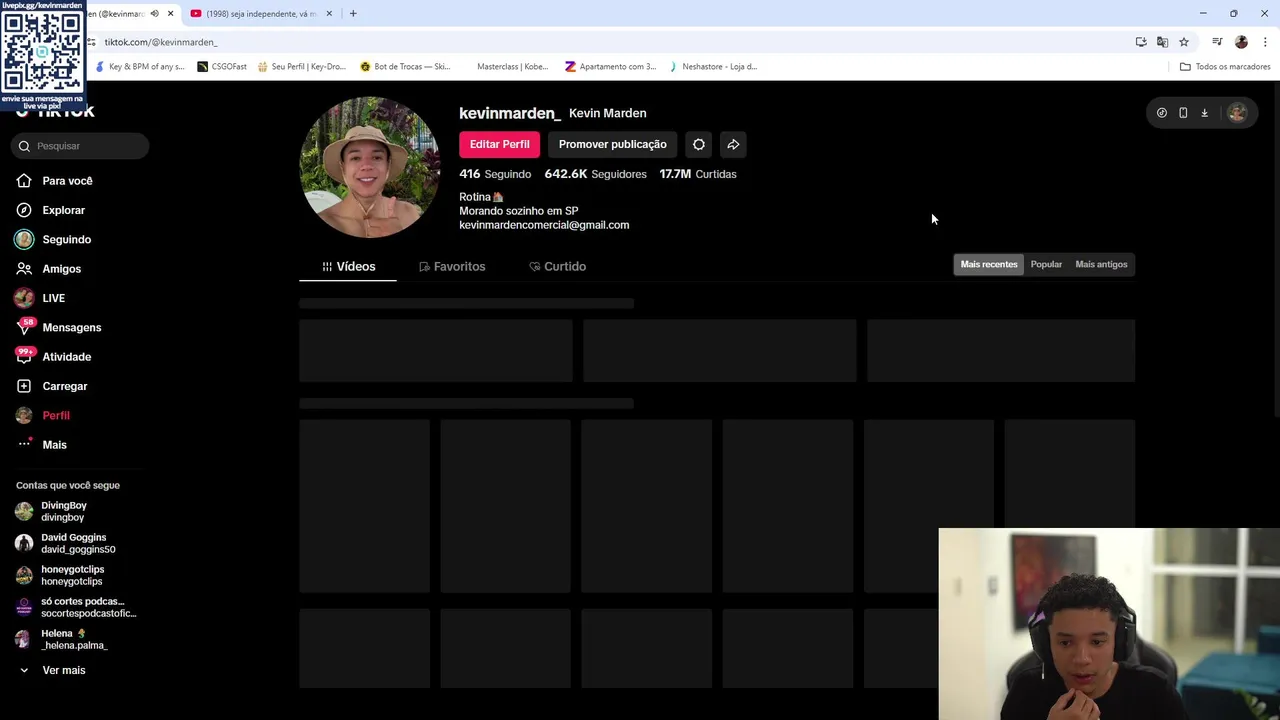Open honeygotclips followed account
This screenshot has height=720, width=1280.
click(x=60, y=576)
